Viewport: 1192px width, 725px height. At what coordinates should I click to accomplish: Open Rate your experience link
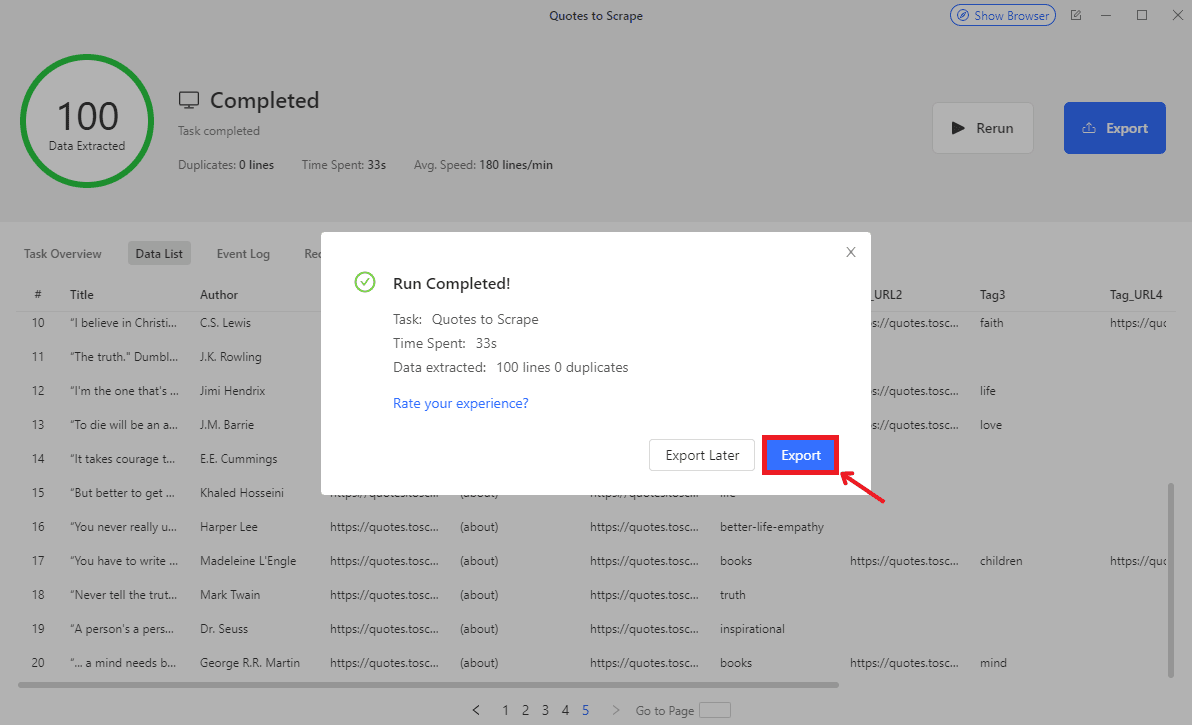461,403
